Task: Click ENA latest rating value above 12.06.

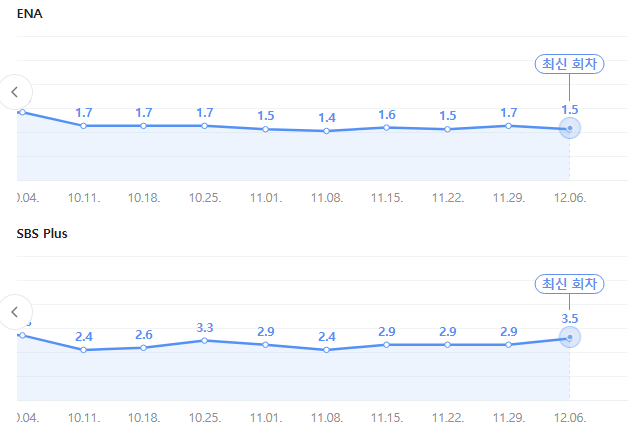Action: pos(570,110)
